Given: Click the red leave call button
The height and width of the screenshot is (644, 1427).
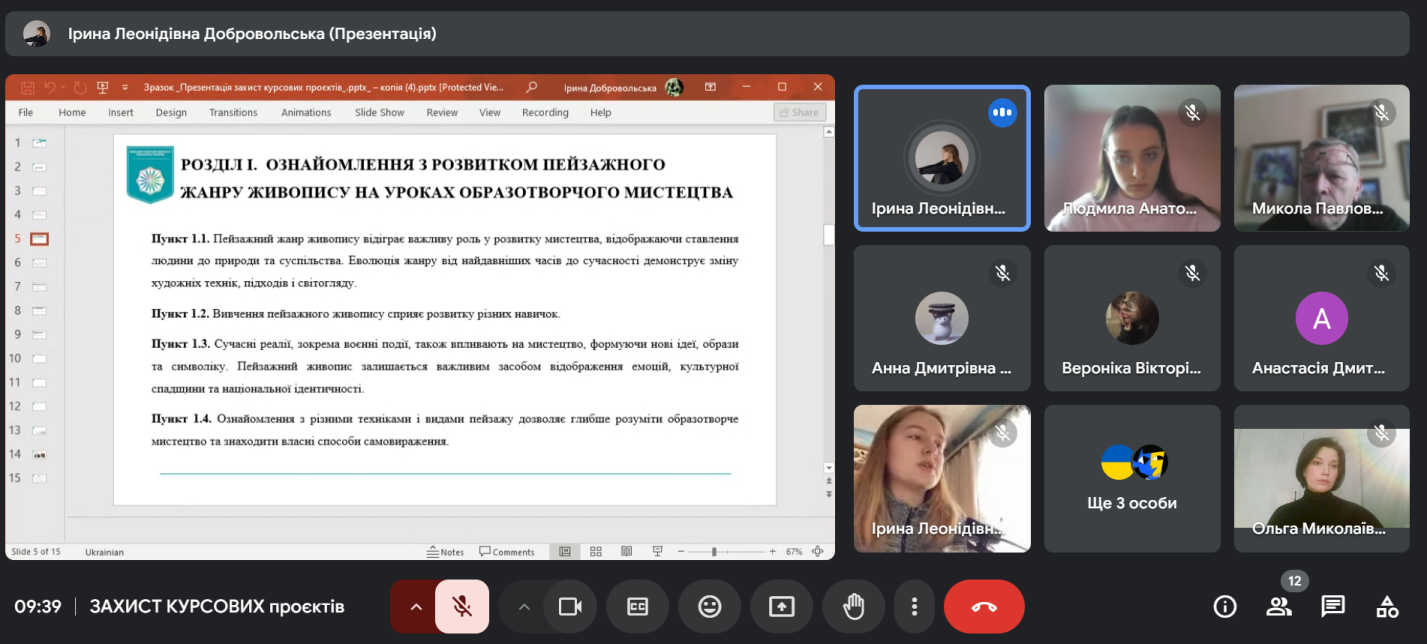Looking at the screenshot, I should coord(984,606).
